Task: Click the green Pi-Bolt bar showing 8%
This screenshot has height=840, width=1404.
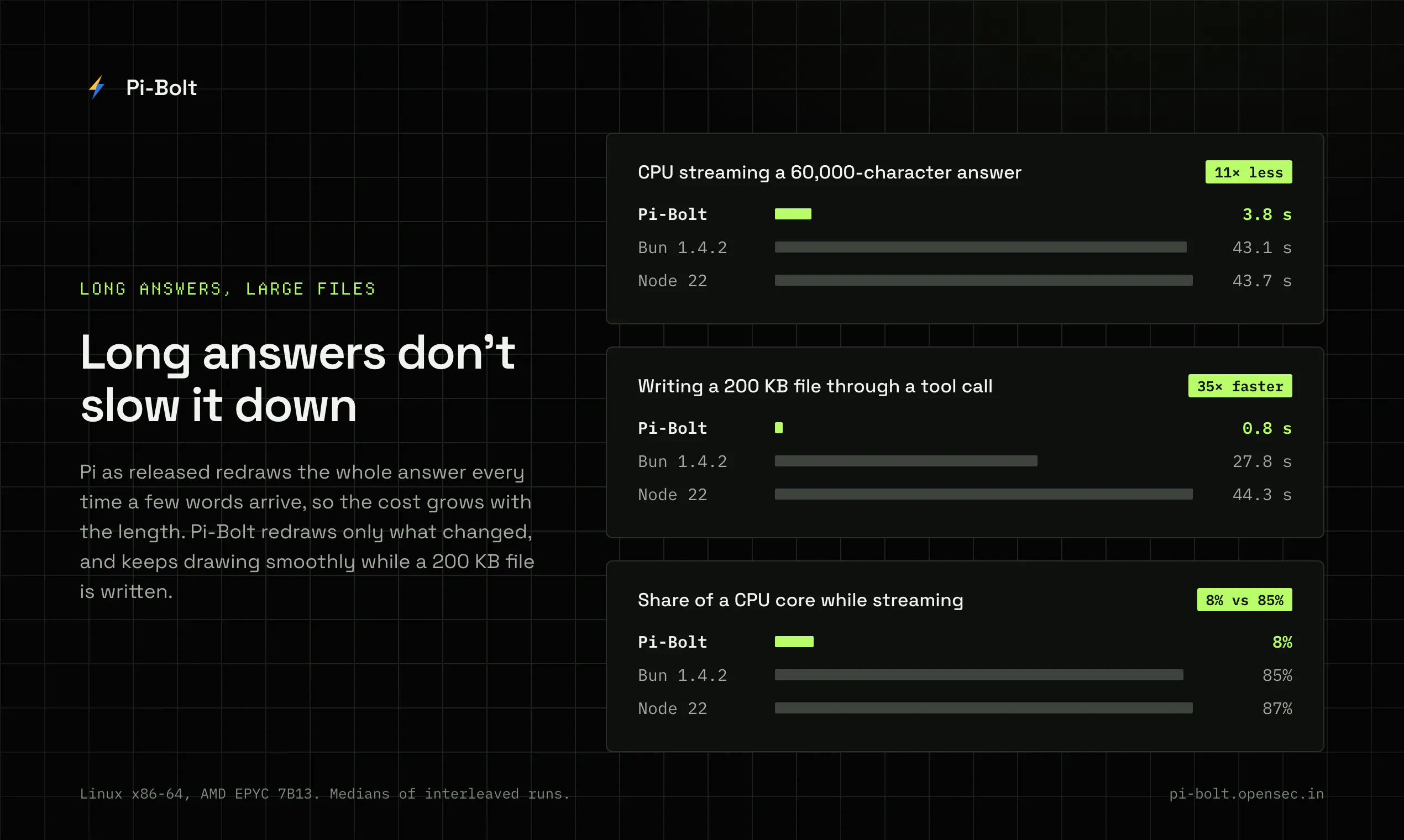Action: click(794, 642)
